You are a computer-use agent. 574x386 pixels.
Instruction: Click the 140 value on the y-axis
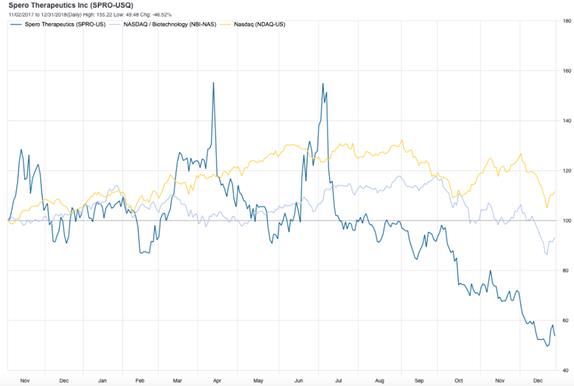566,120
